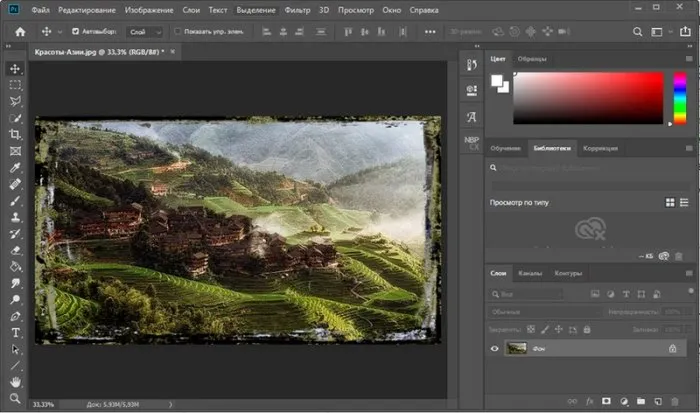The width and height of the screenshot is (700, 413).
Task: Select the Line tool
Action: 15,366
